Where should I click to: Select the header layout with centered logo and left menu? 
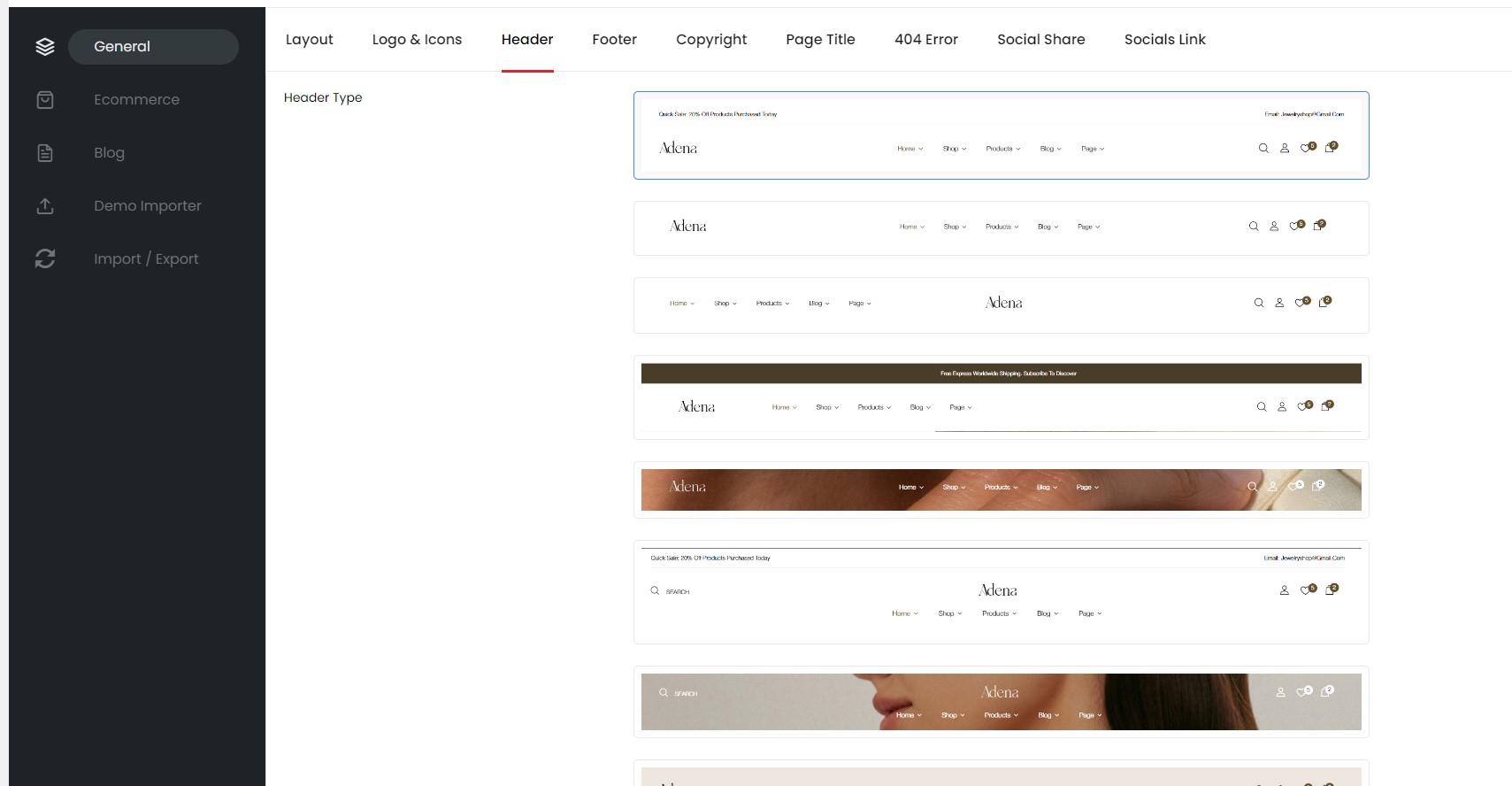pyautogui.click(x=1001, y=305)
